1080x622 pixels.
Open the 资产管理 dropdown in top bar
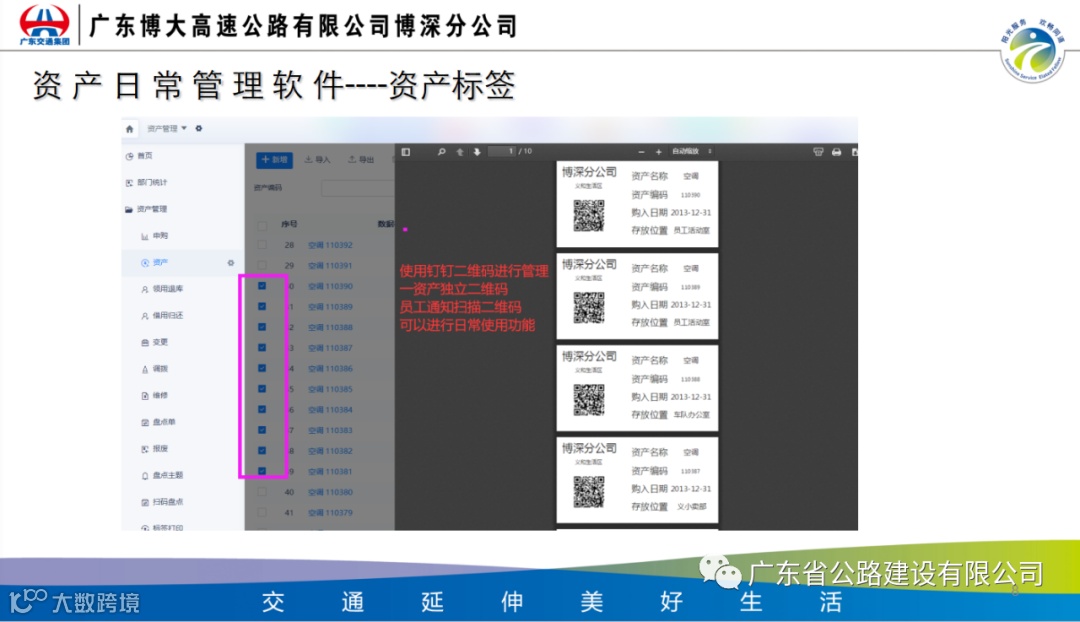point(167,129)
